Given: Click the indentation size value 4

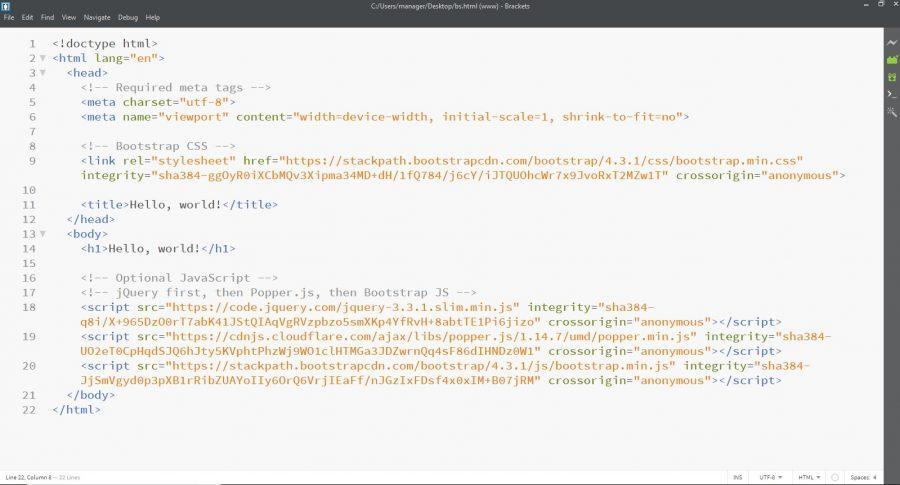Looking at the screenshot, I should pyautogui.click(x=875, y=478).
